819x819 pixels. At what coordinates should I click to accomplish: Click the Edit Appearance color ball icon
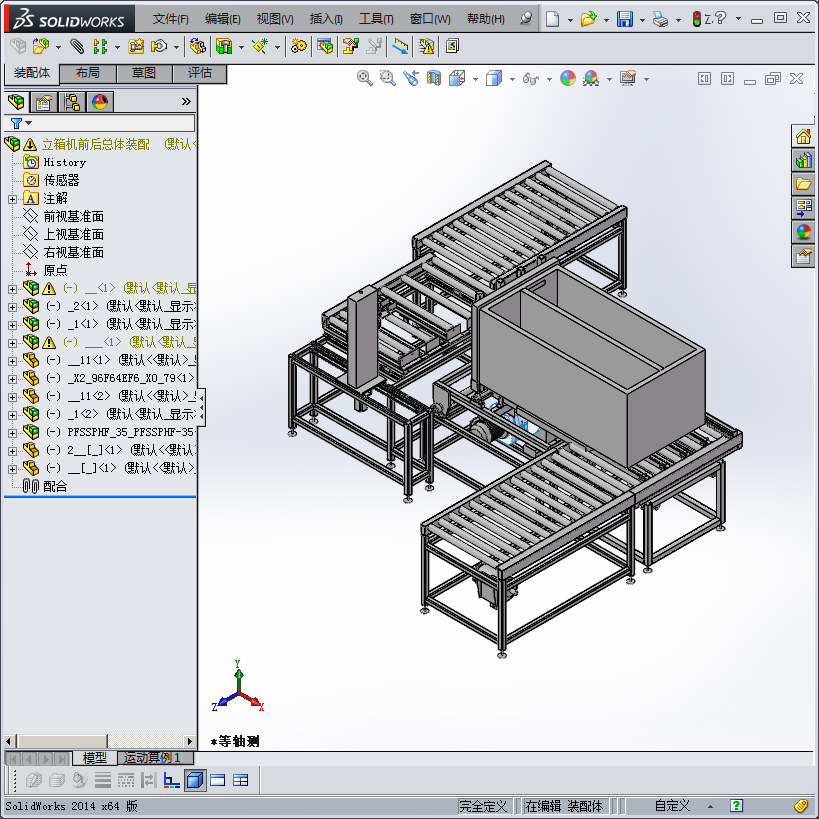568,78
